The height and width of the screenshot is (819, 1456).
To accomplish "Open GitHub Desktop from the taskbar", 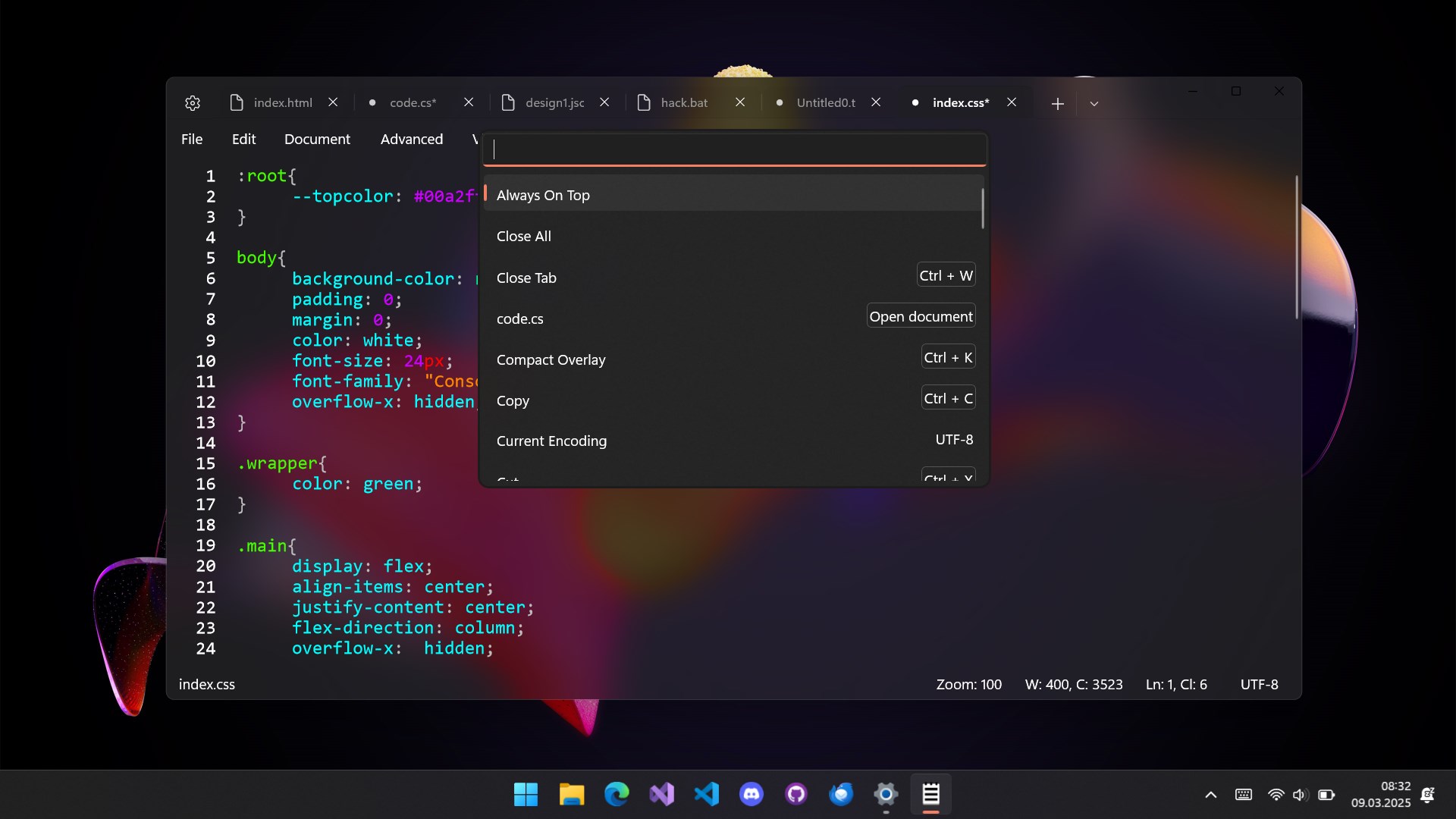I will click(x=796, y=794).
